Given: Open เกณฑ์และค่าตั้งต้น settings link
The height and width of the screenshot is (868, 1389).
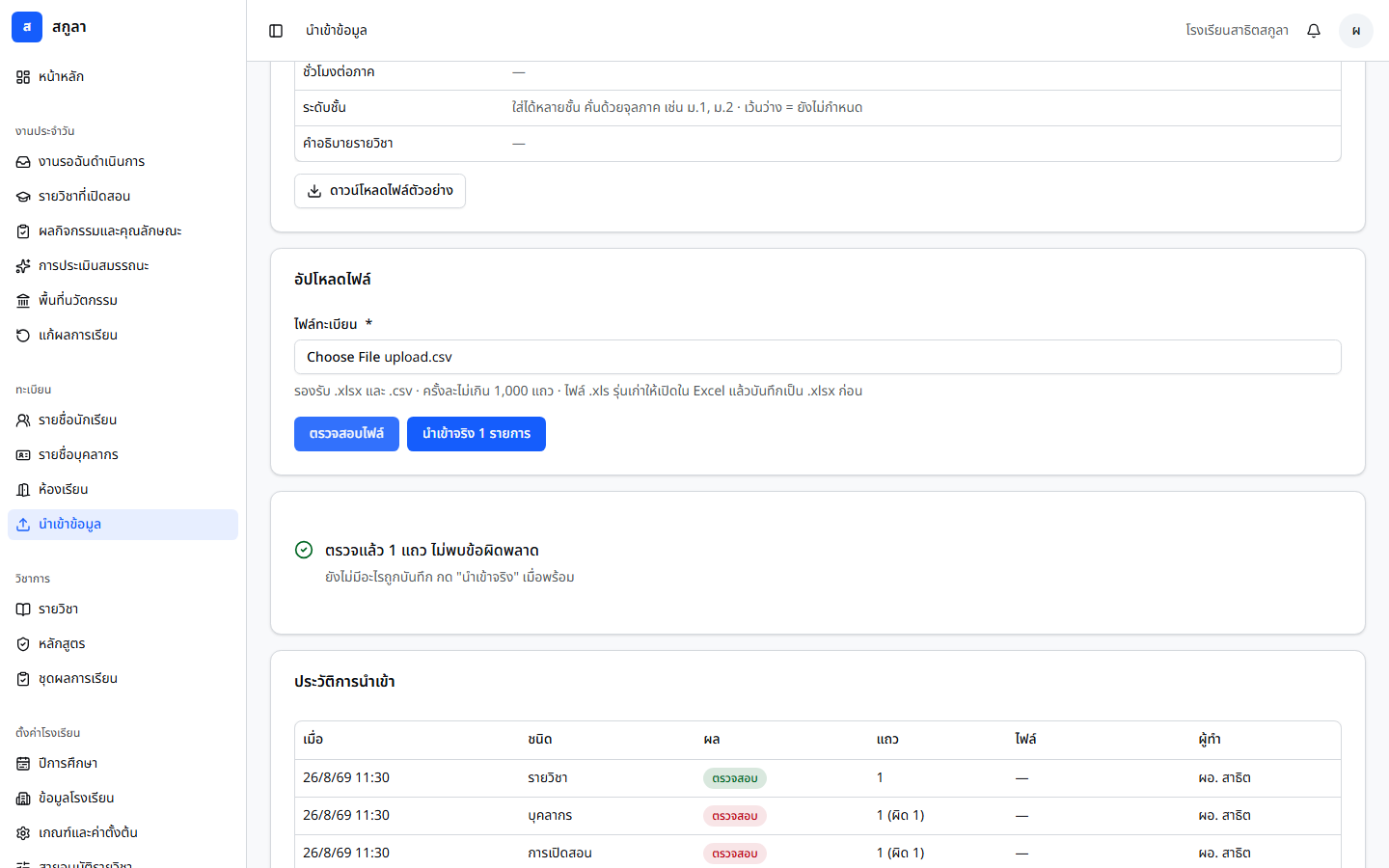Looking at the screenshot, I should point(123,833).
